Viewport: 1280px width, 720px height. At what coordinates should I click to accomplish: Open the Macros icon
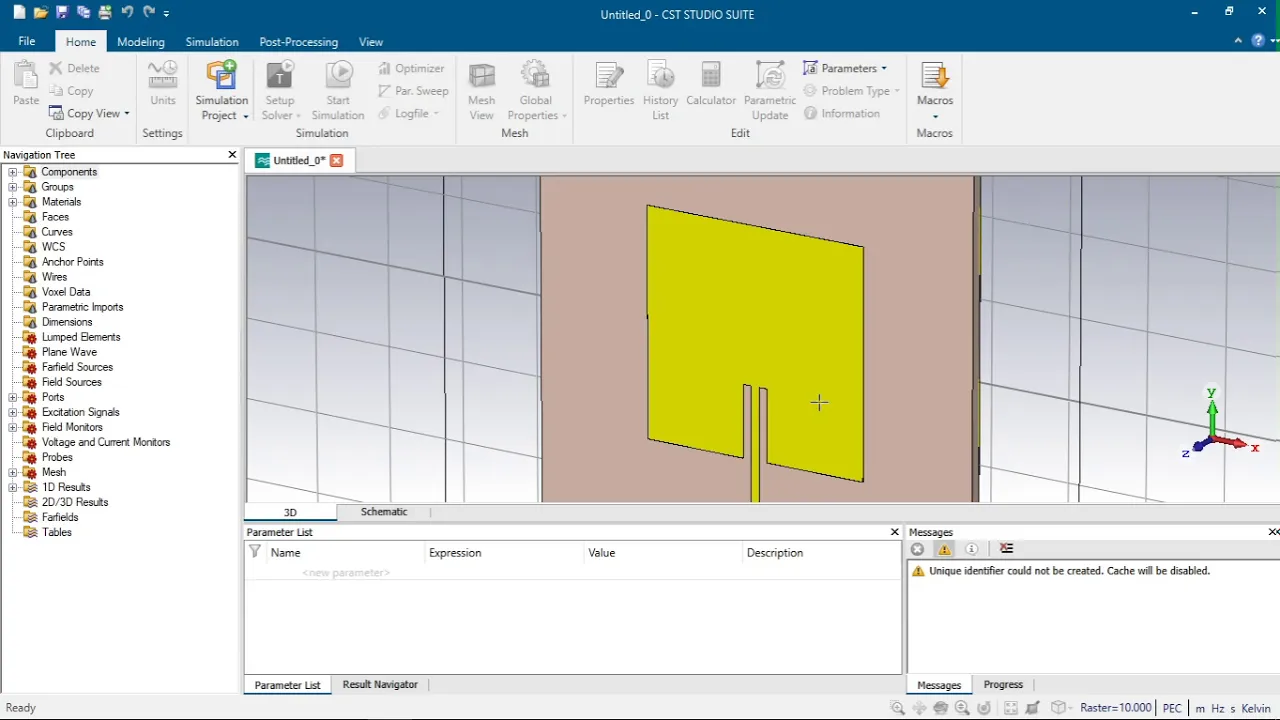pos(934,77)
